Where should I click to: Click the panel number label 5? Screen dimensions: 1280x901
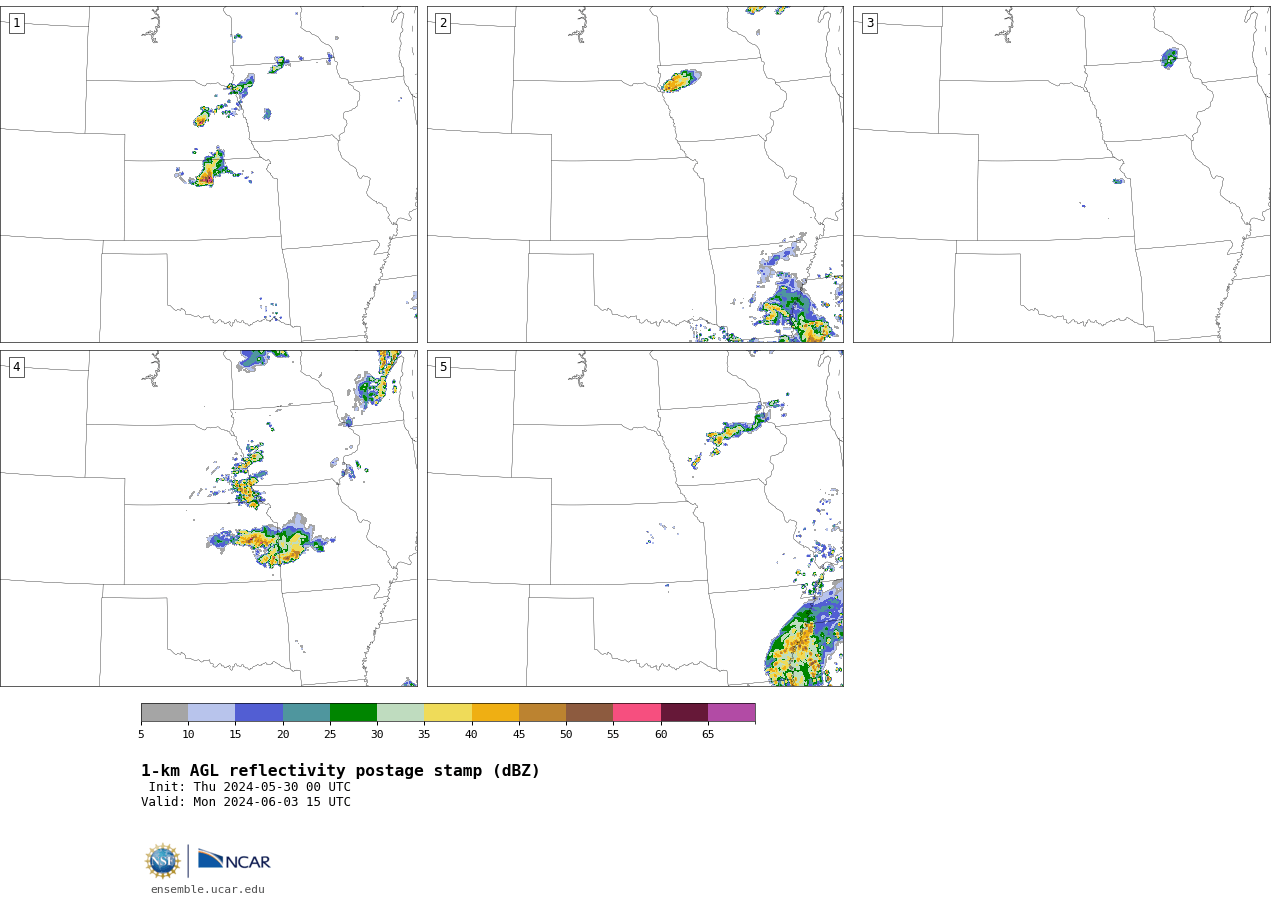443,367
